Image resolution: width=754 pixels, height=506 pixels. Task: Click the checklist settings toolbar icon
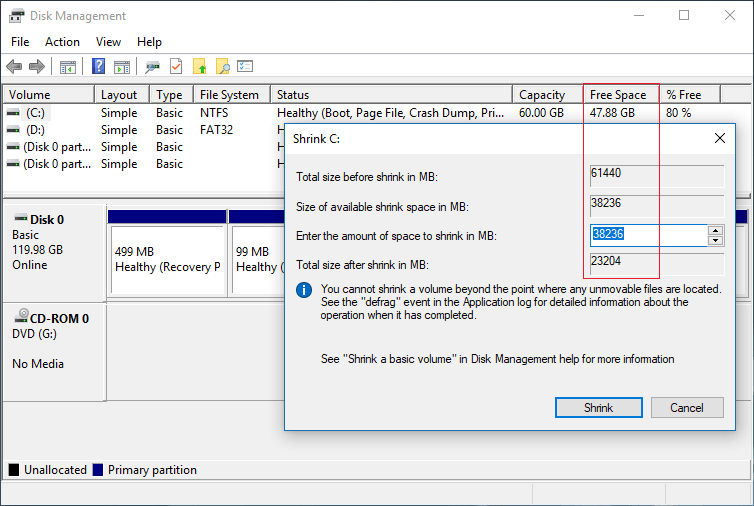click(245, 67)
